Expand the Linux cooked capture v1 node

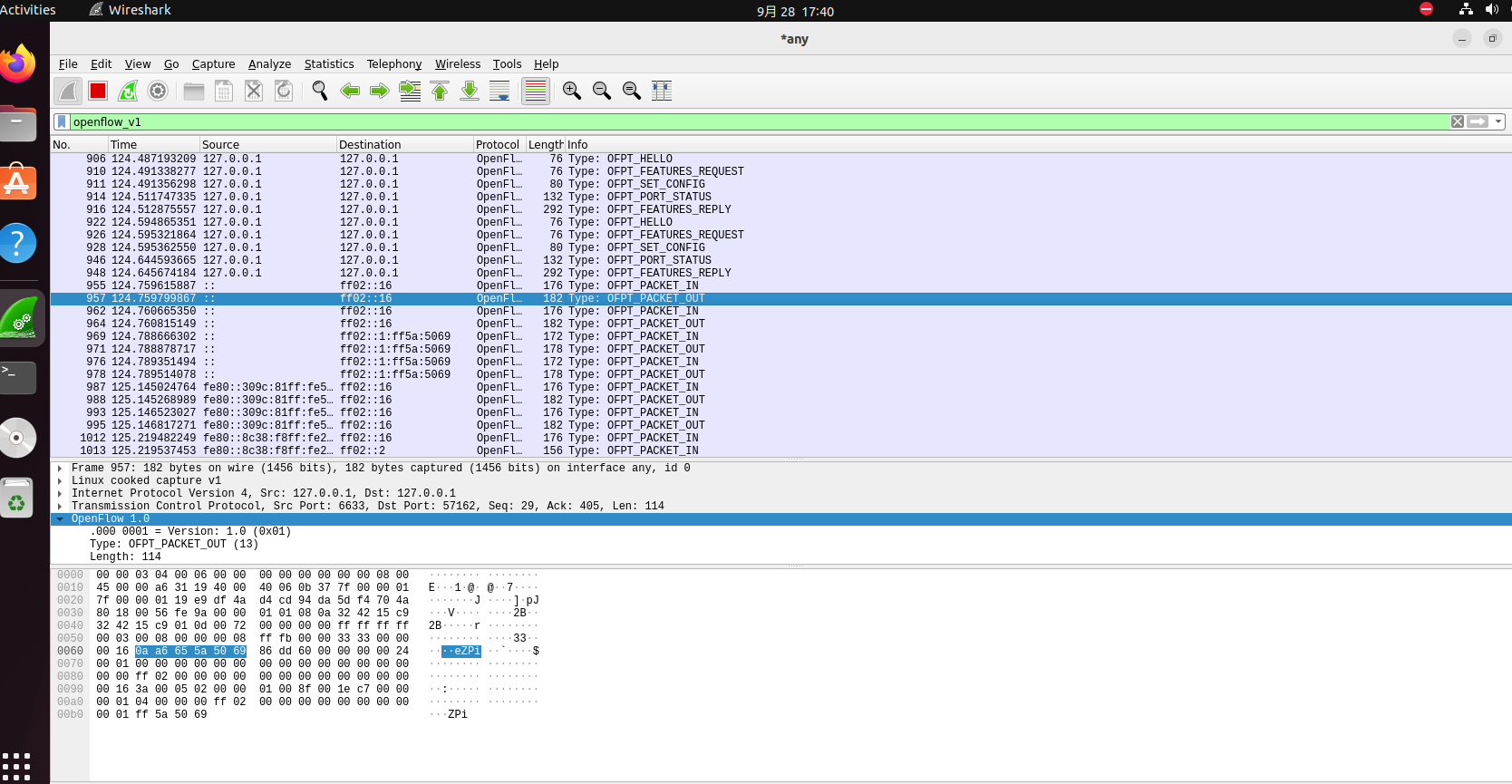tap(60, 481)
